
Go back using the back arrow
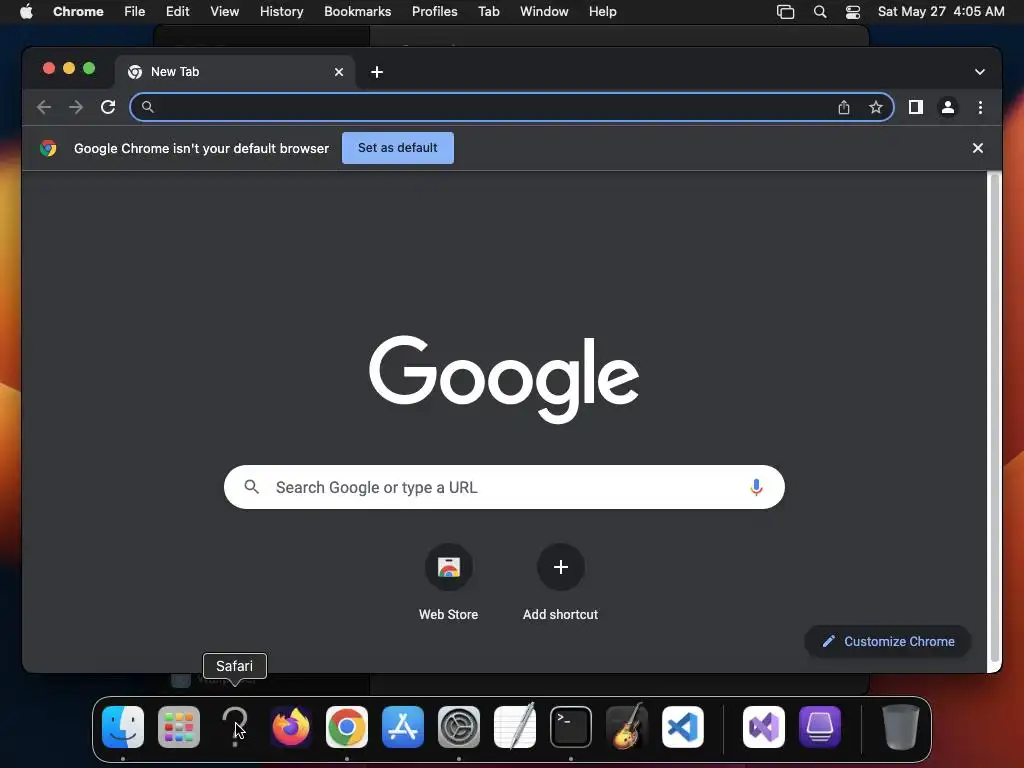44,107
